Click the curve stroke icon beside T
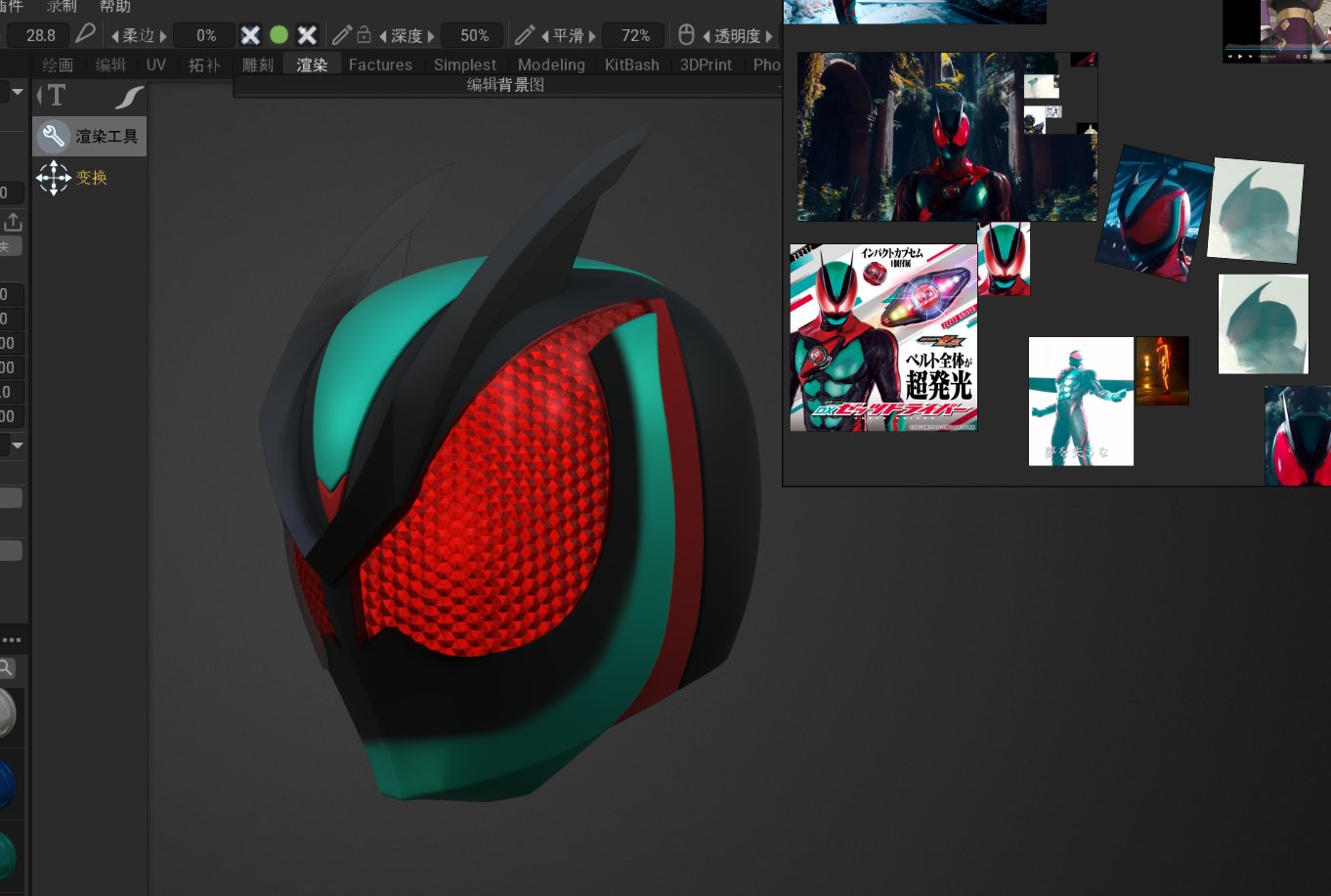The image size is (1331, 896). coord(129,97)
